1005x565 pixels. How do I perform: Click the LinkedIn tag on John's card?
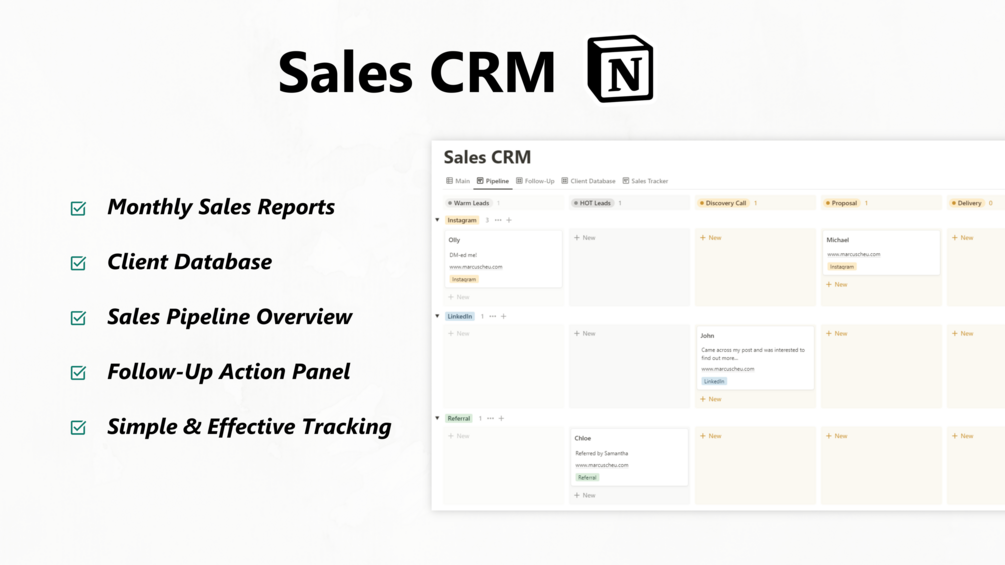714,381
